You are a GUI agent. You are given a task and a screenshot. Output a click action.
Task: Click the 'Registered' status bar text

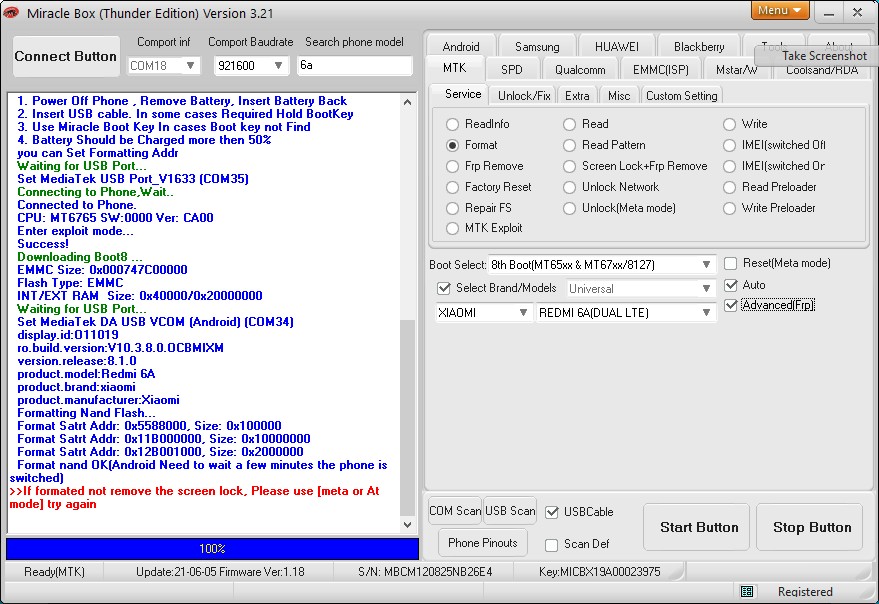click(x=805, y=592)
